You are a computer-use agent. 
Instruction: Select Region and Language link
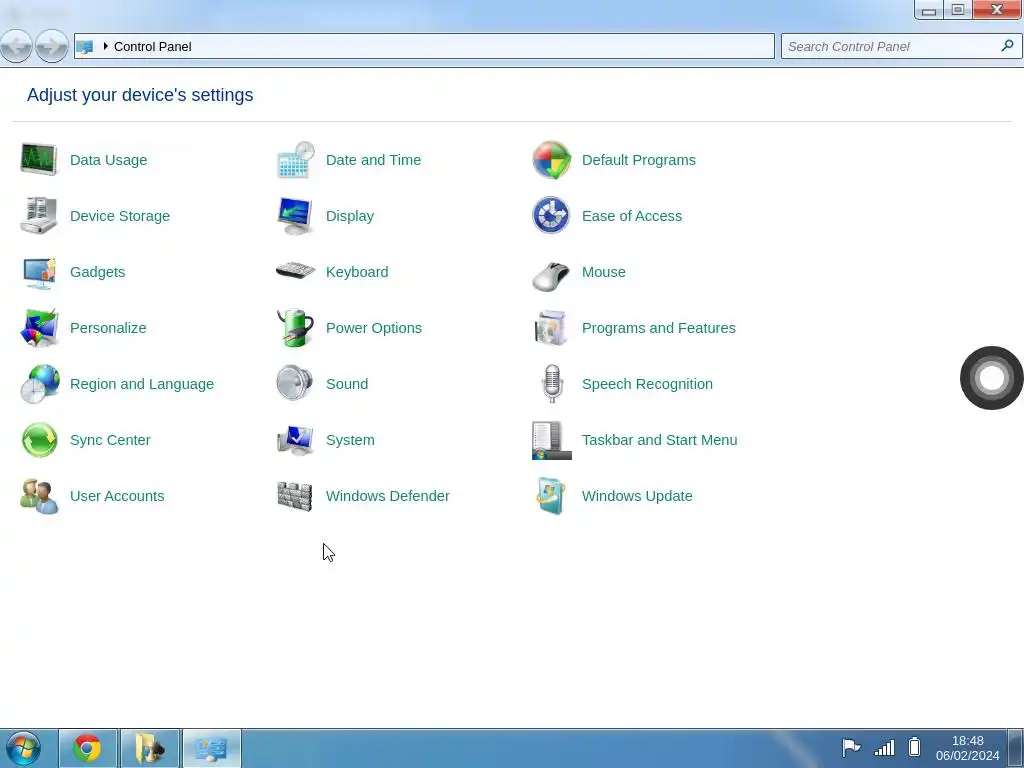[142, 385]
